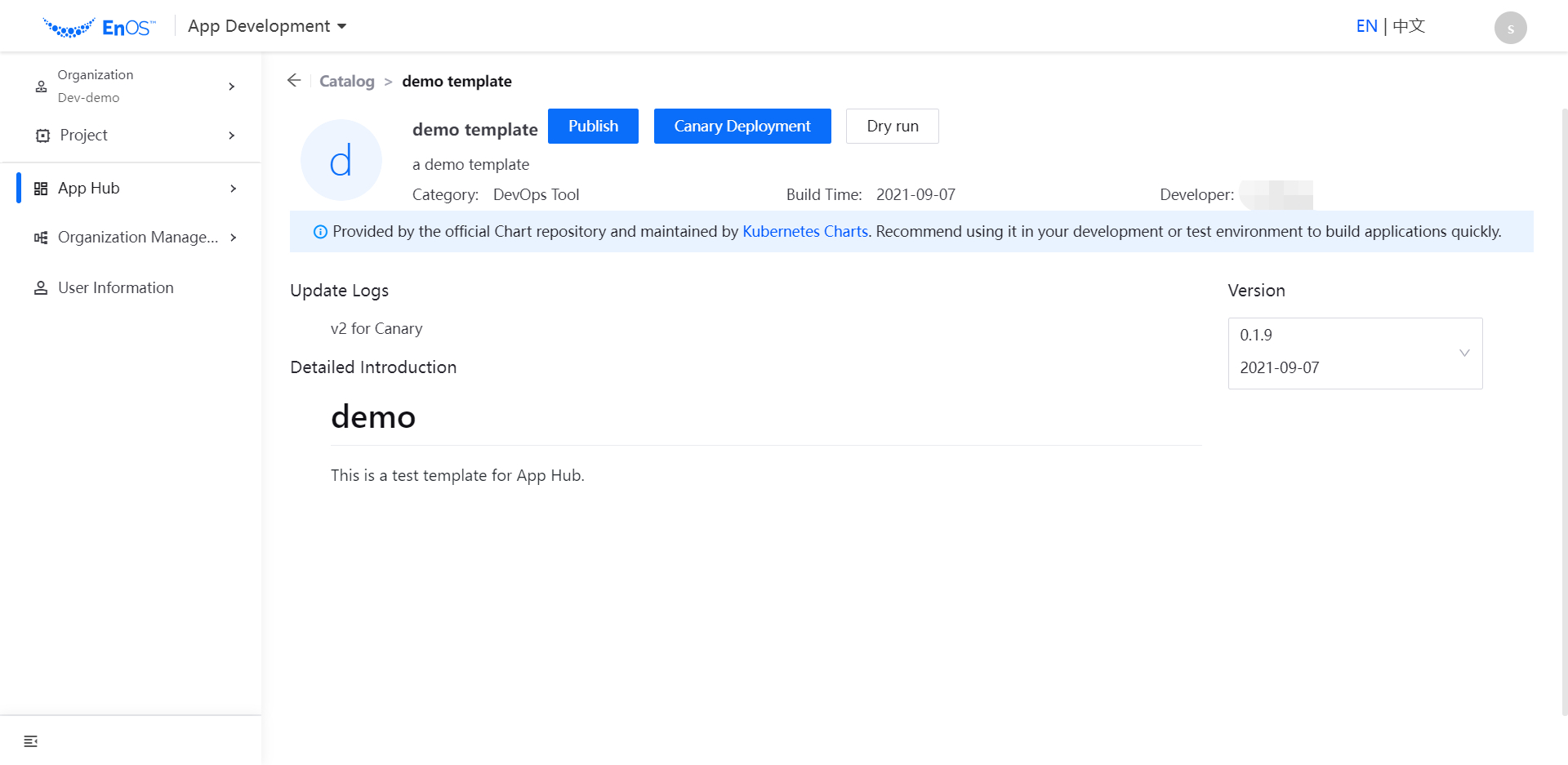The width and height of the screenshot is (1568, 765).
Task: Return to Catalog via the breadcrumb
Action: pyautogui.click(x=347, y=81)
